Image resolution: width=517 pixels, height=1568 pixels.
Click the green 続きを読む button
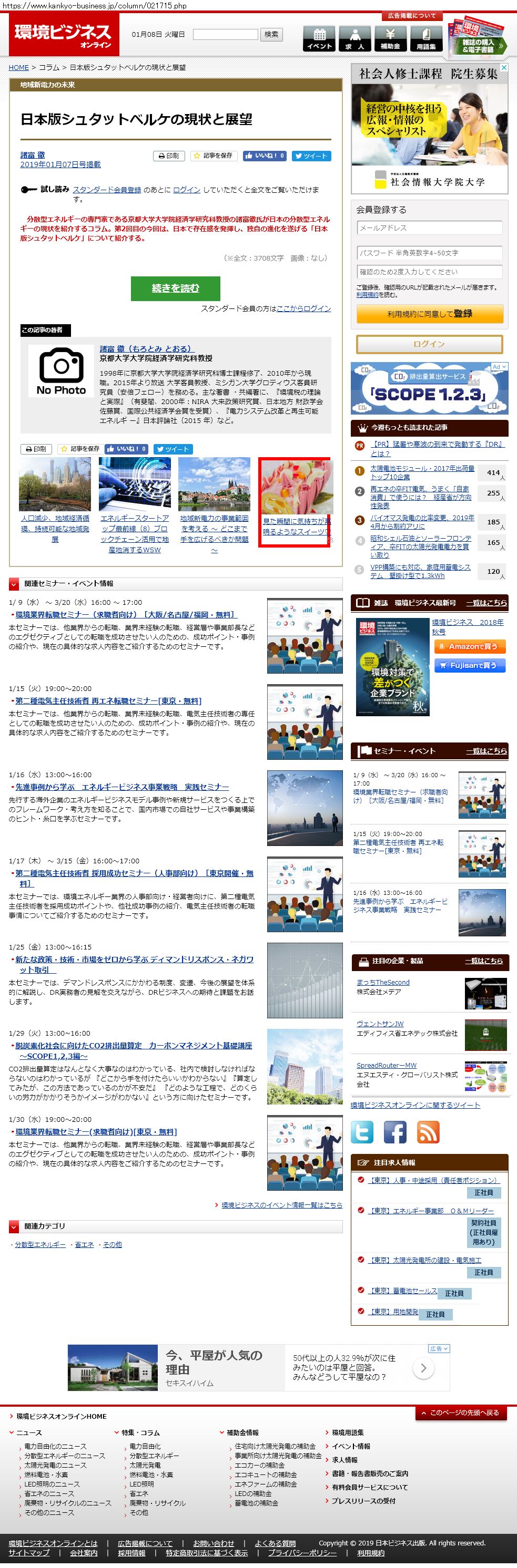(175, 288)
